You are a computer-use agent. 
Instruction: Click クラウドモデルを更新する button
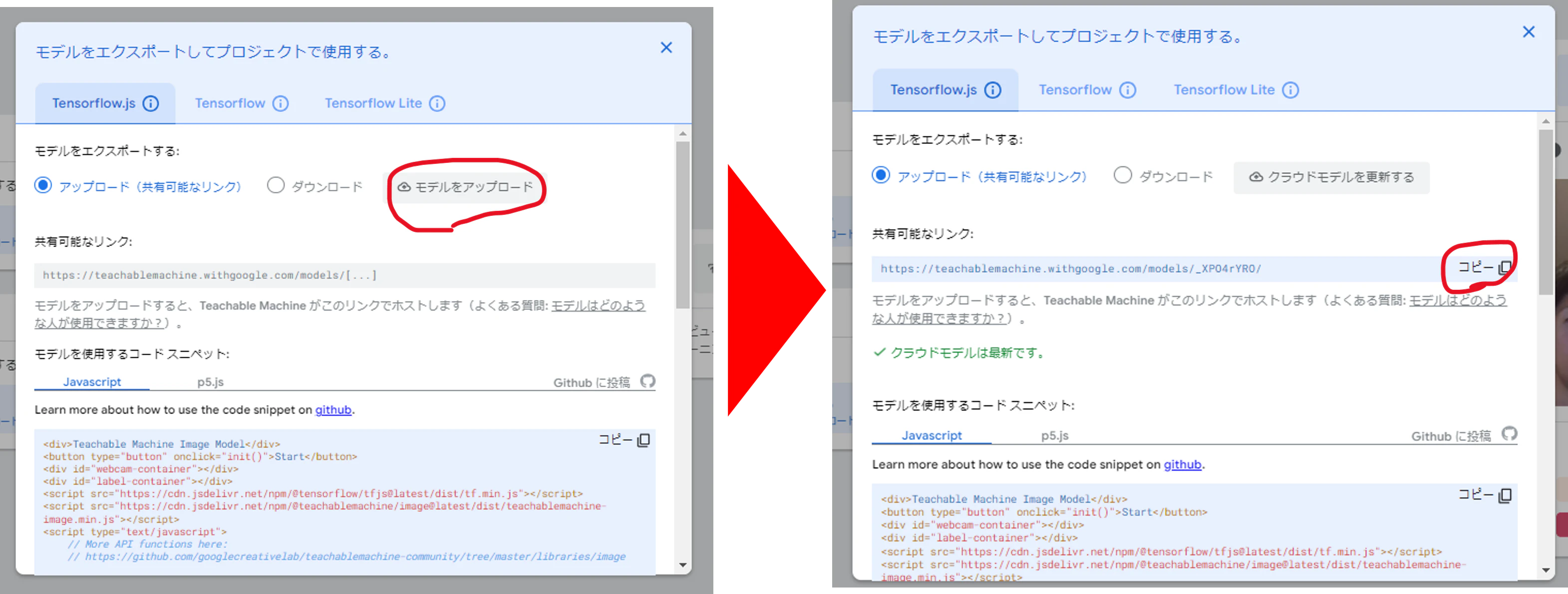point(1331,177)
